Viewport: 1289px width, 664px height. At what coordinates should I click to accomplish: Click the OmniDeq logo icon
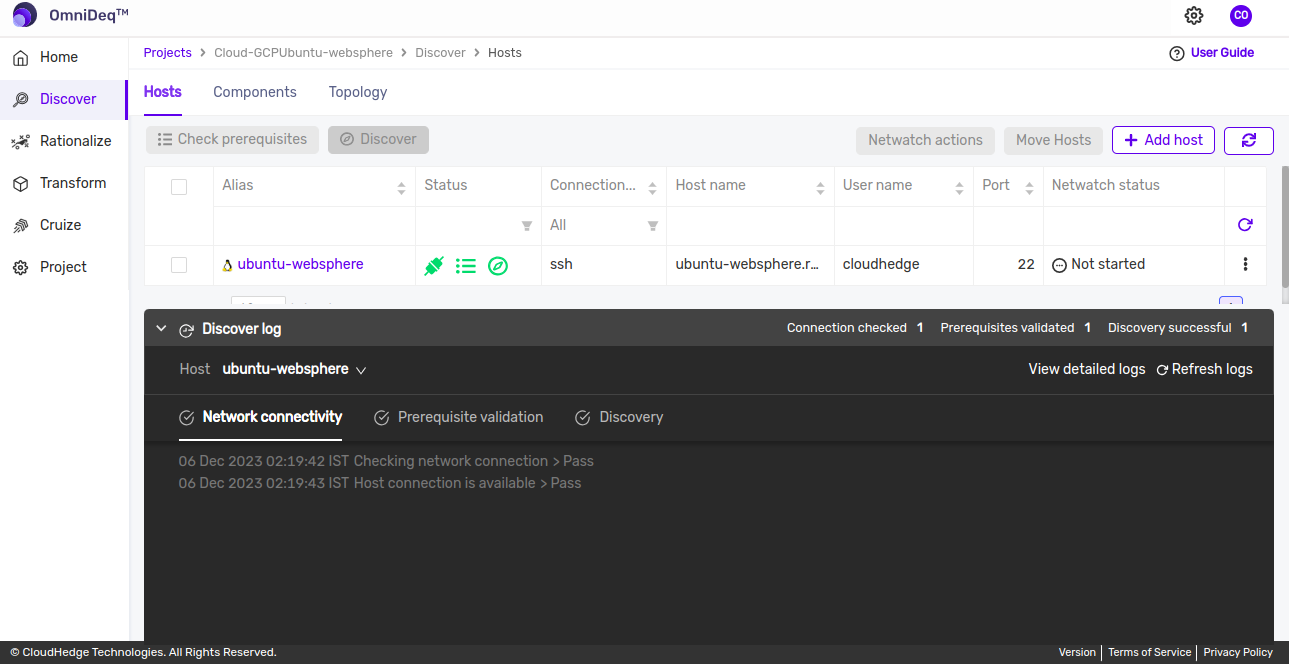pyautogui.click(x=25, y=15)
